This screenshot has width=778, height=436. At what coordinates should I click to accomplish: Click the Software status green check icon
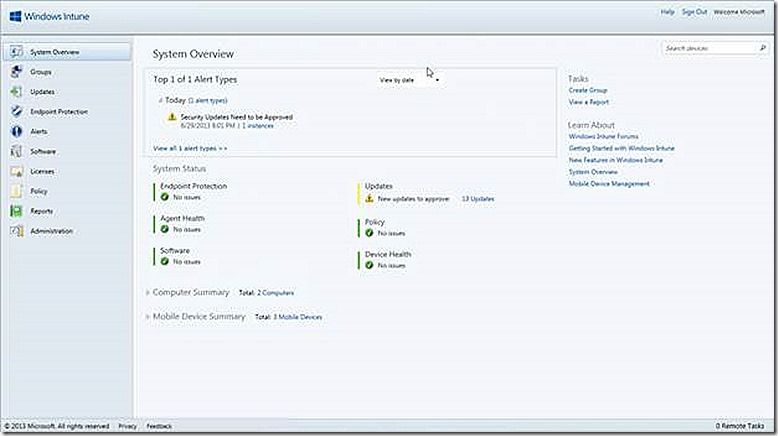(165, 261)
